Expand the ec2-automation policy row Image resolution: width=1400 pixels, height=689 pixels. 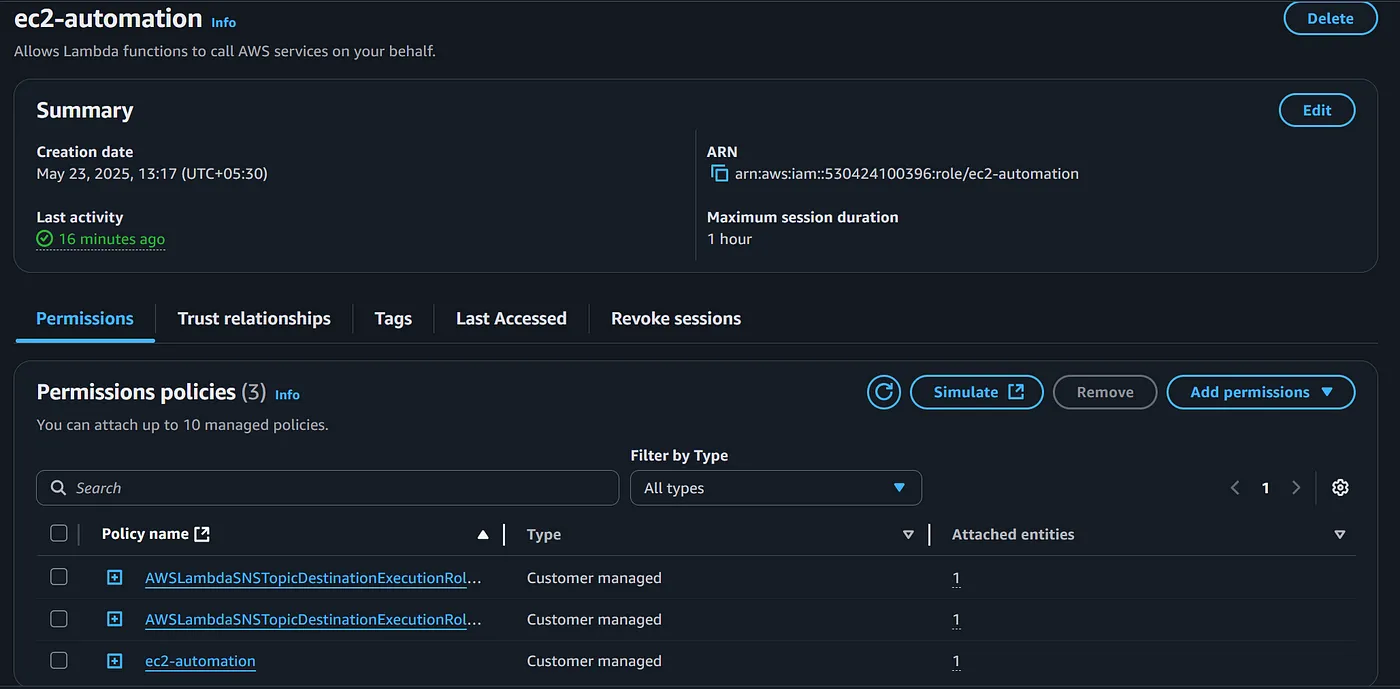[x=115, y=661]
